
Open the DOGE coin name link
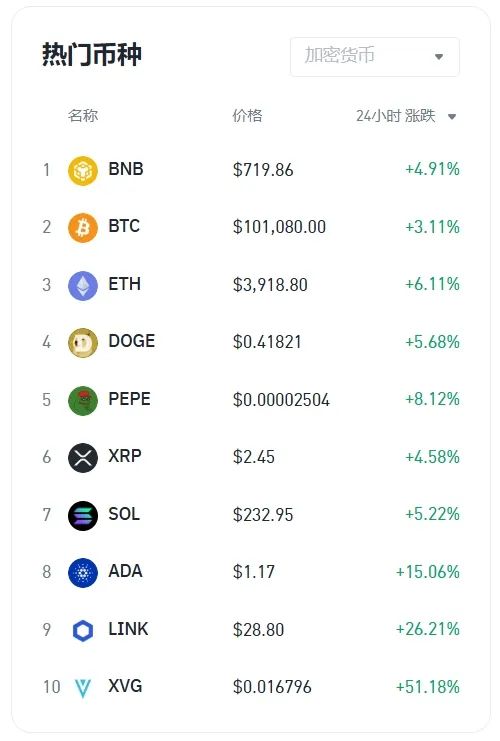click(131, 341)
